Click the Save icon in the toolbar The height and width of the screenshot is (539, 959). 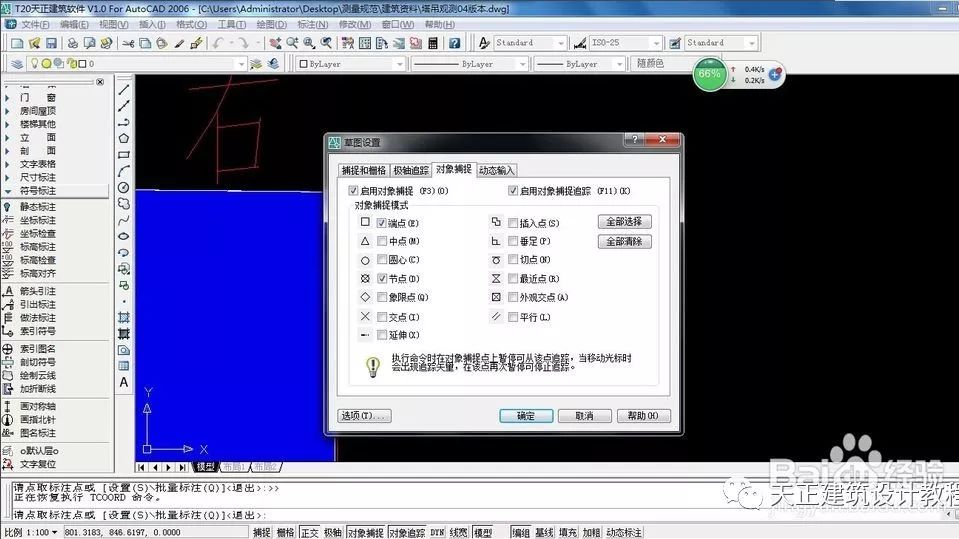51,43
